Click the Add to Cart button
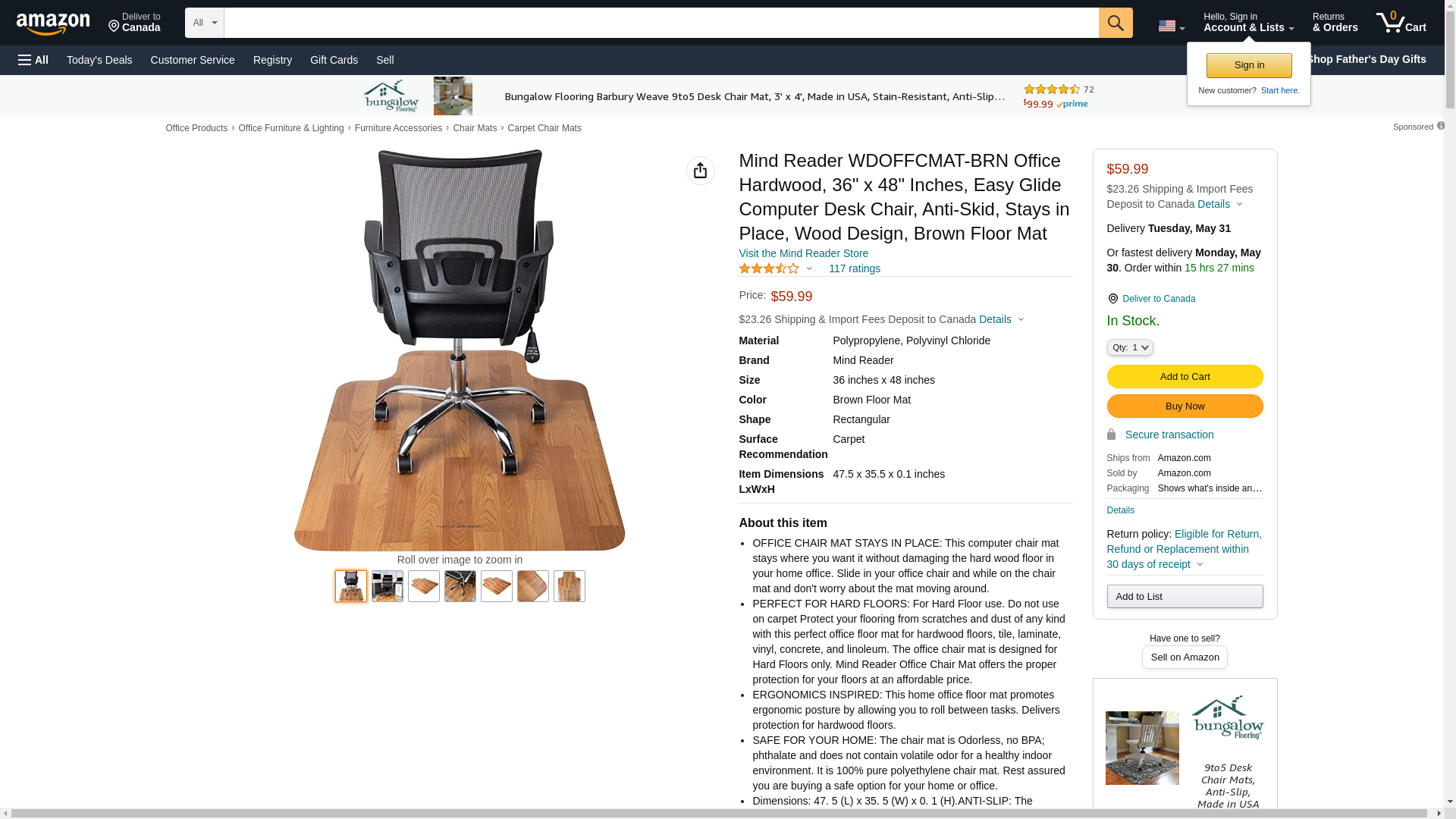Image resolution: width=1456 pixels, height=819 pixels. pos(1185,377)
